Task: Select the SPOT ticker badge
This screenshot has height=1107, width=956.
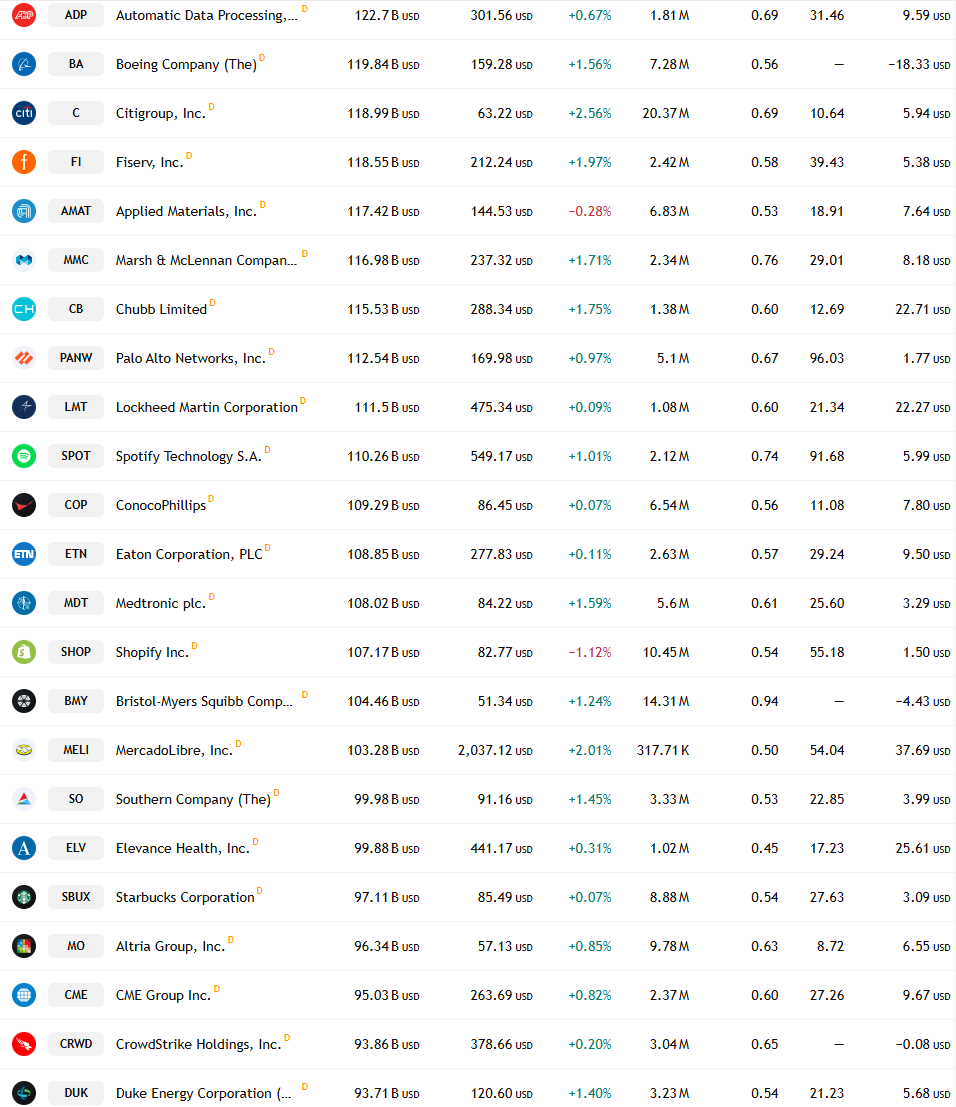Action: click(x=76, y=456)
